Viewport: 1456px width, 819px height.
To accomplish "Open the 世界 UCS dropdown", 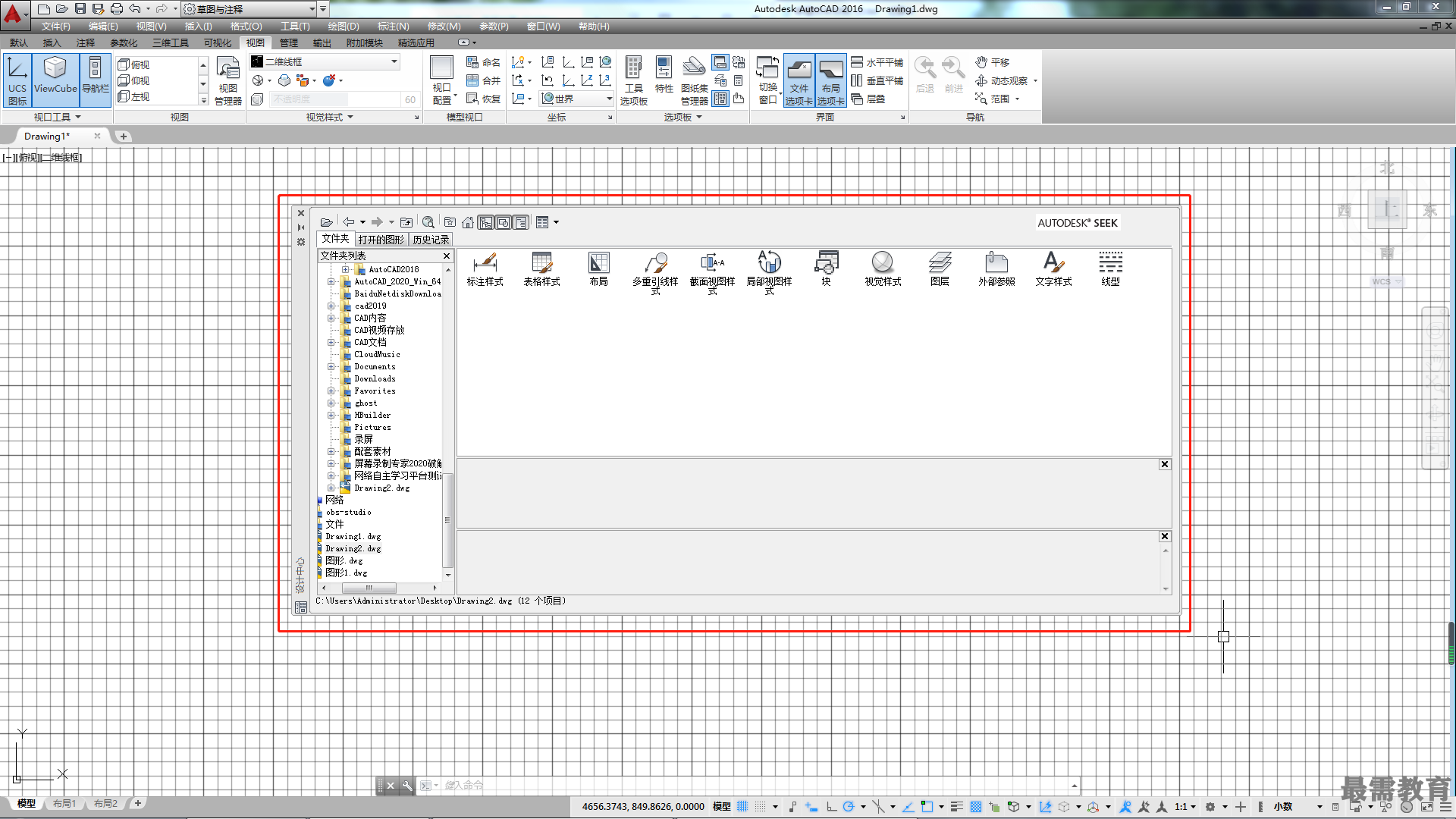I will (x=576, y=99).
